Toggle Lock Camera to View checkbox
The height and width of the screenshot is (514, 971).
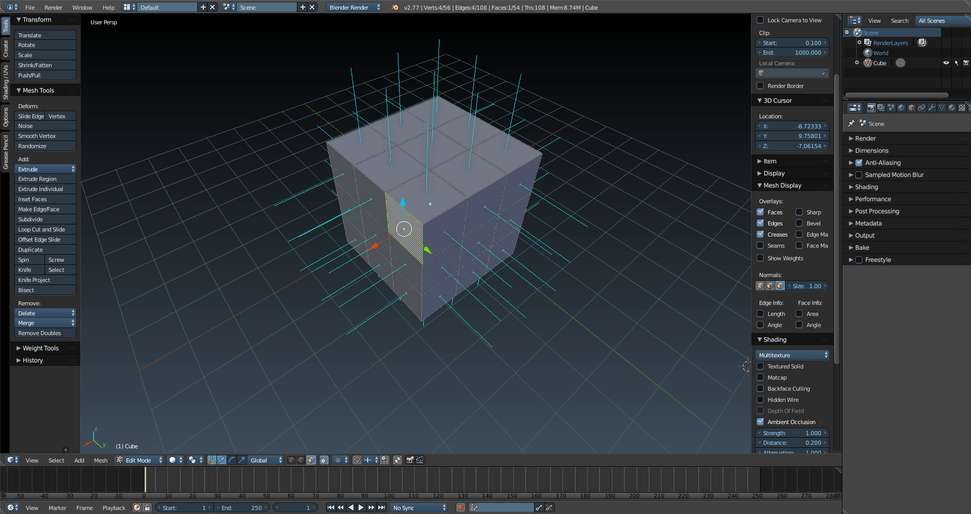(x=761, y=20)
